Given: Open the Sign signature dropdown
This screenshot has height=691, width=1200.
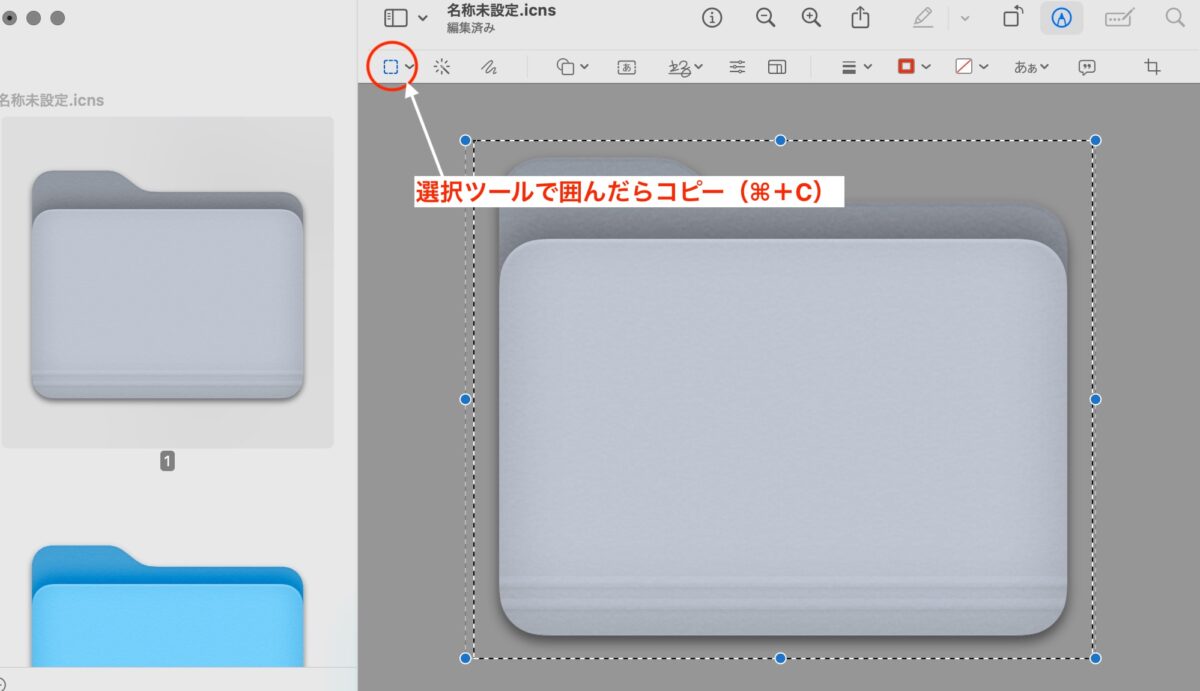Looking at the screenshot, I should tap(685, 67).
